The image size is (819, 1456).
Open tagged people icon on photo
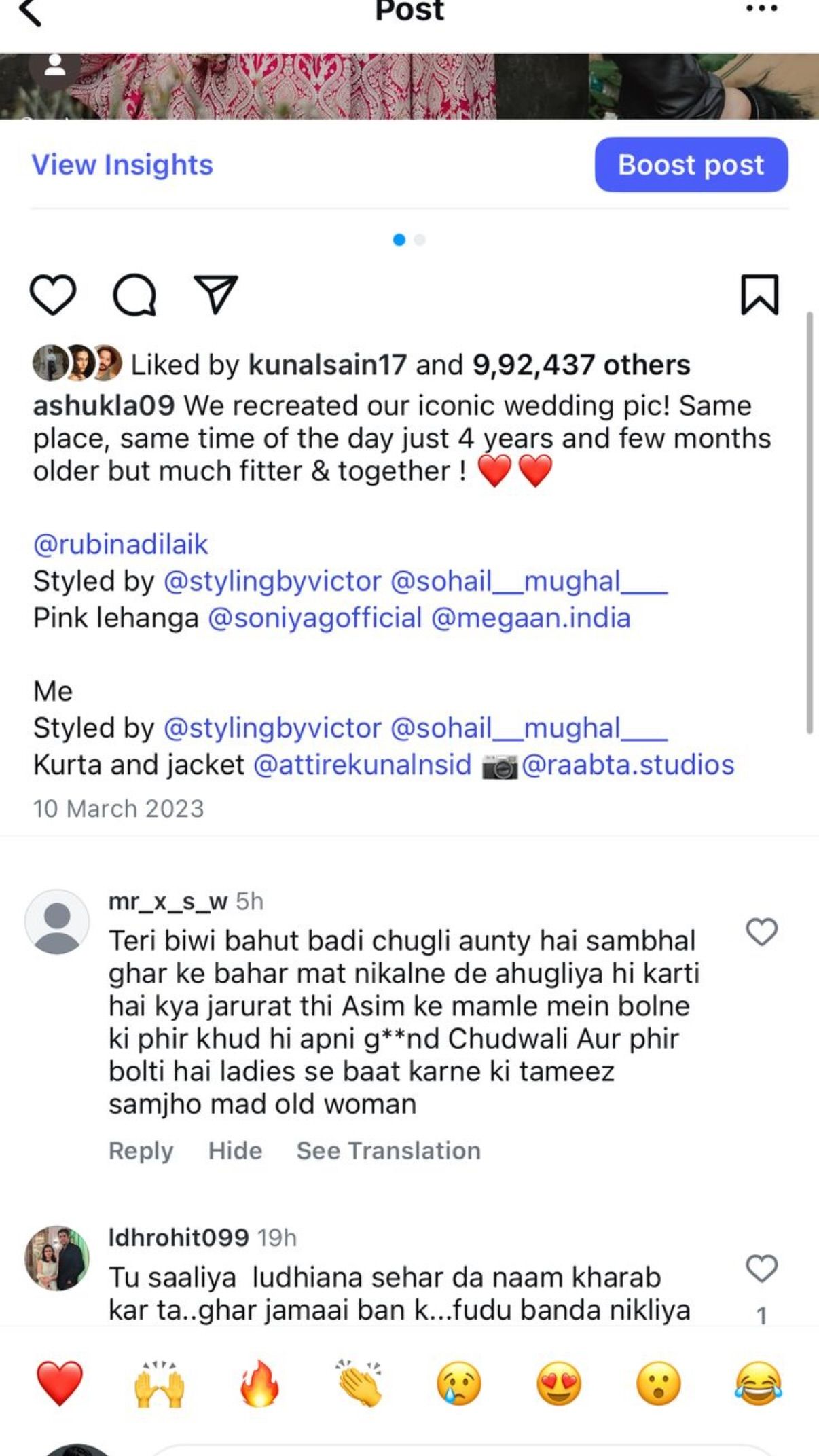(54, 67)
